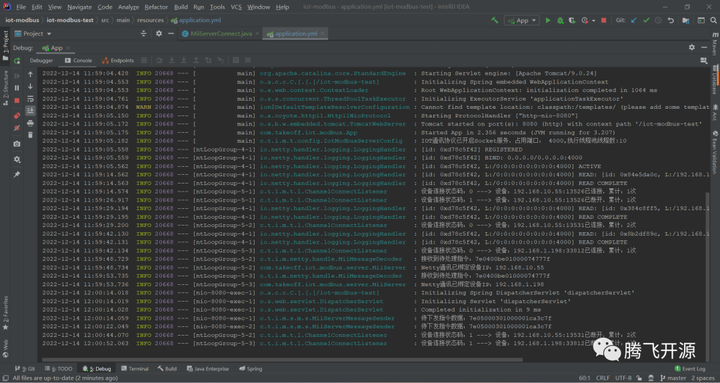This screenshot has width=720, height=383.
Task: Open the UTF-8 encoding selector
Action: pos(623,378)
